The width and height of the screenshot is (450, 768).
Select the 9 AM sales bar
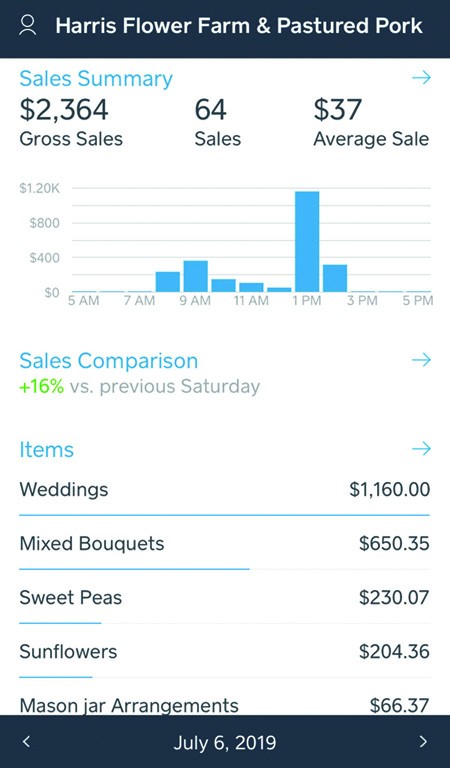pyautogui.click(x=195, y=276)
